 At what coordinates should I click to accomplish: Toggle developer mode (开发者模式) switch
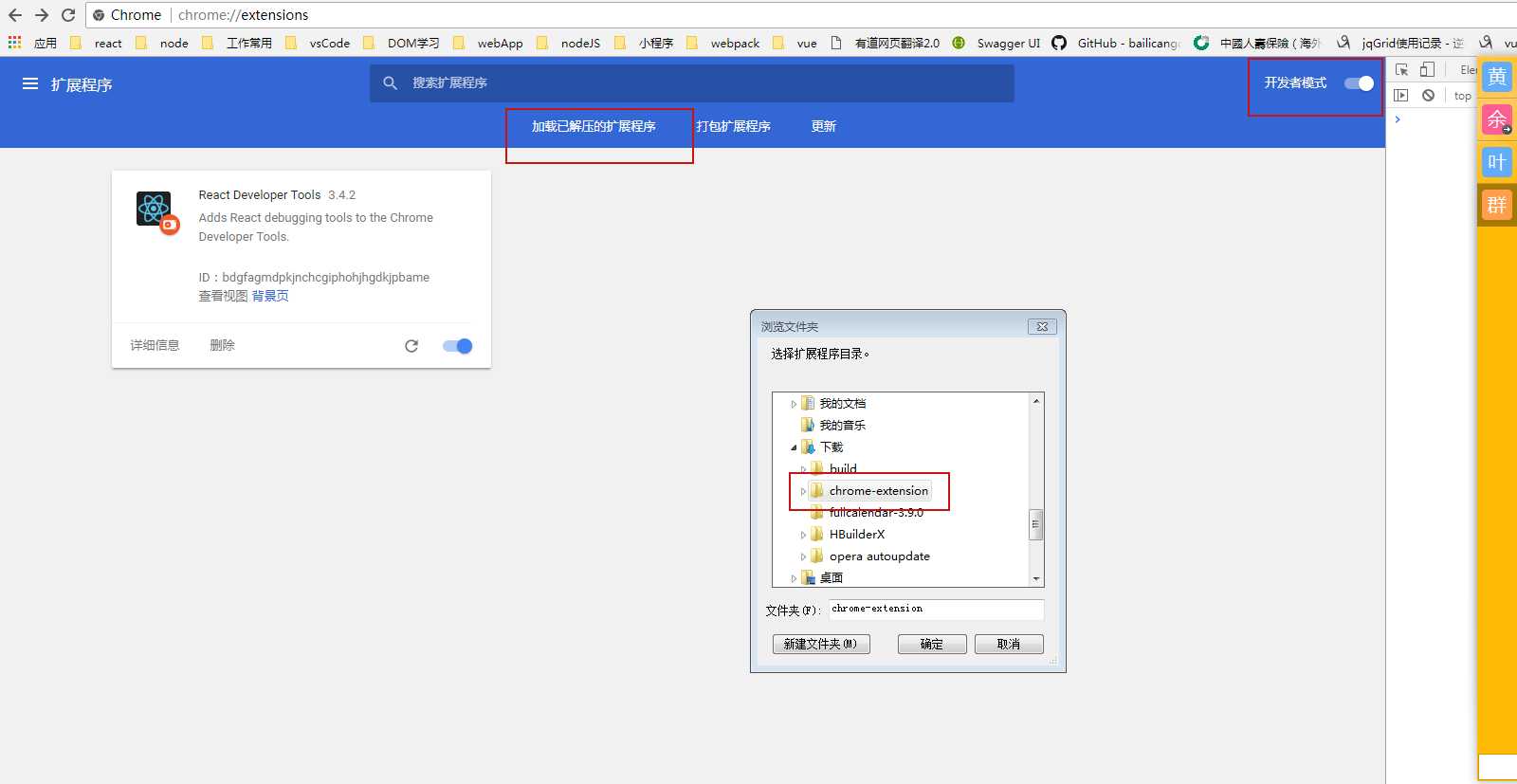point(1359,83)
